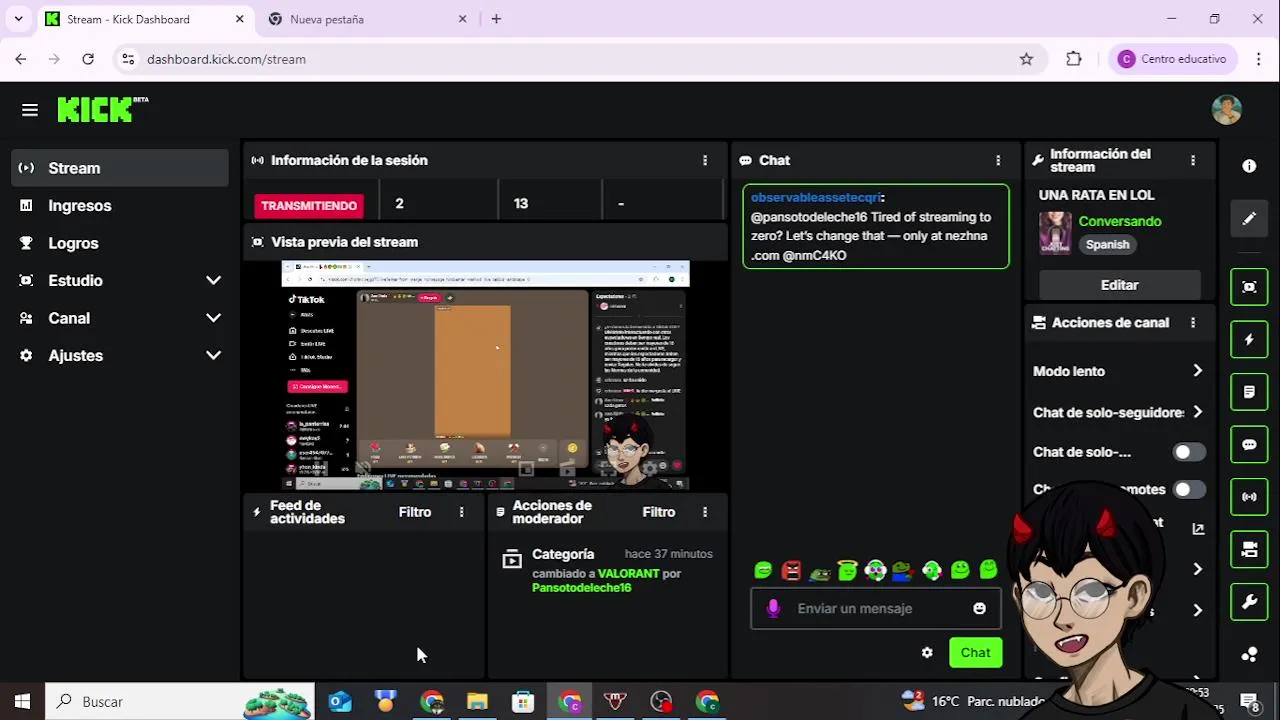Click the pencil edit icon in right sidebar
1280x720 pixels.
[1249, 218]
